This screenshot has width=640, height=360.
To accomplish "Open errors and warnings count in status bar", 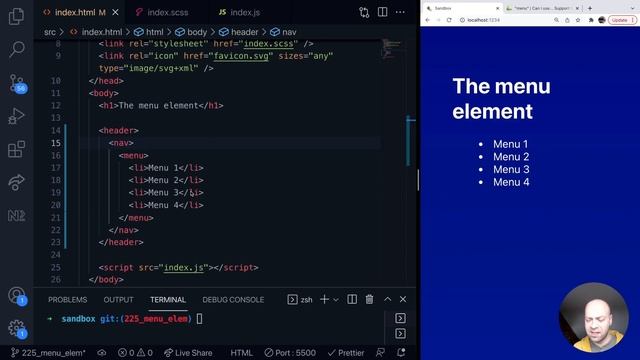I will [x=135, y=353].
